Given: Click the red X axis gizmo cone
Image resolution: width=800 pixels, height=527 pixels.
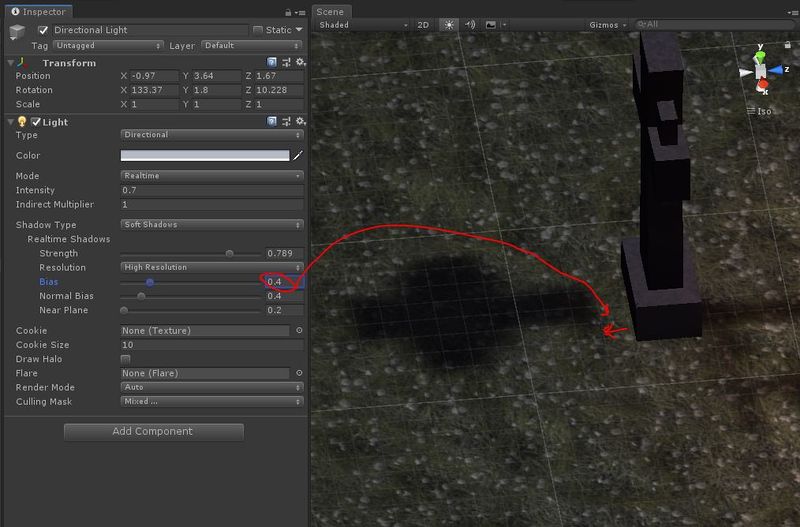Looking at the screenshot, I should tap(762, 85).
